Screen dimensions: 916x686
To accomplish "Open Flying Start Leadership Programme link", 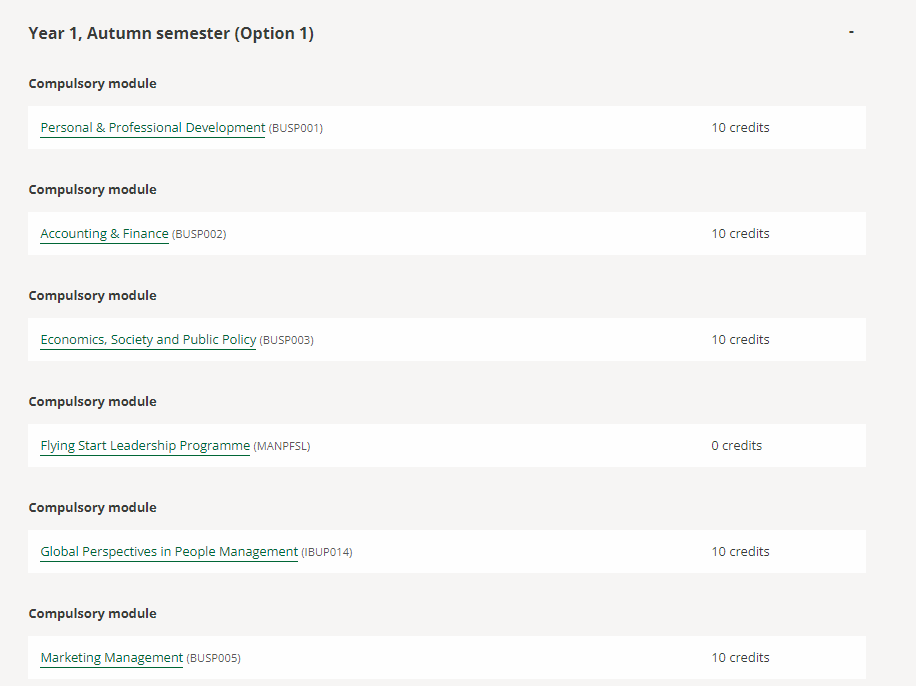I will 145,446.
